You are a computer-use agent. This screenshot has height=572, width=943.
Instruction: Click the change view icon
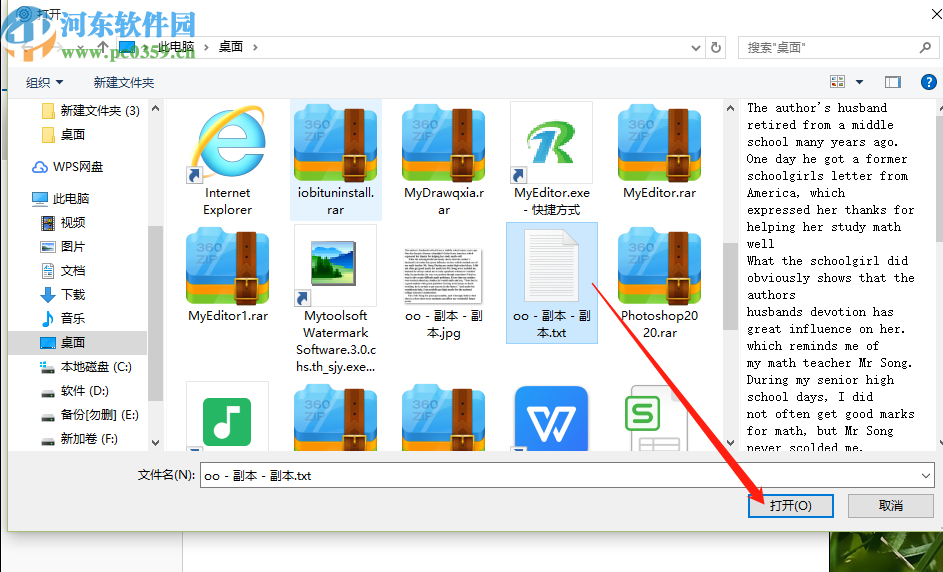click(x=837, y=82)
